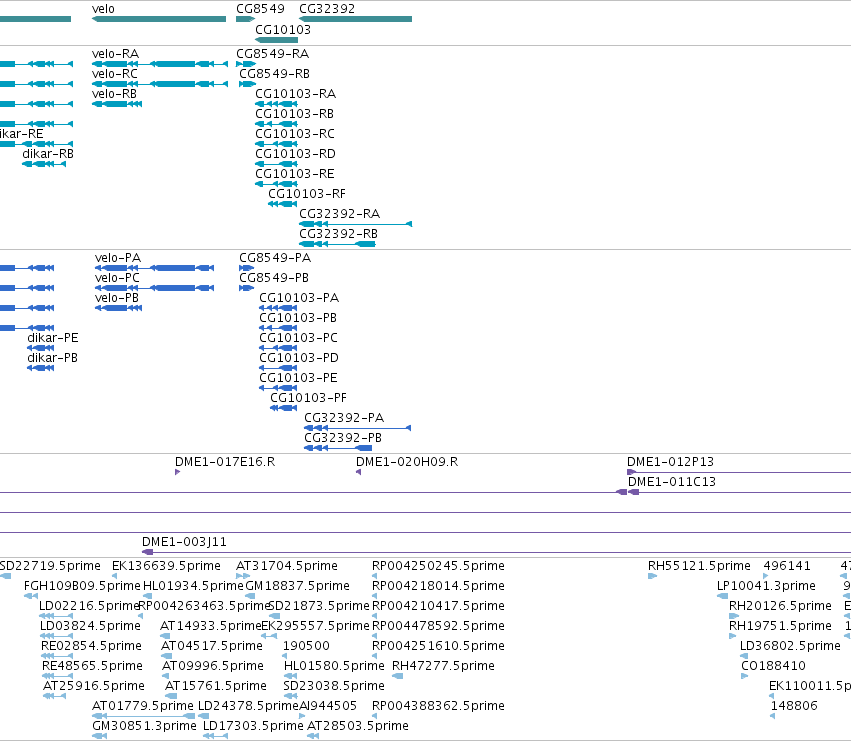Click EST GM30851.3prime
This screenshot has height=741, width=851.
(x=99, y=736)
